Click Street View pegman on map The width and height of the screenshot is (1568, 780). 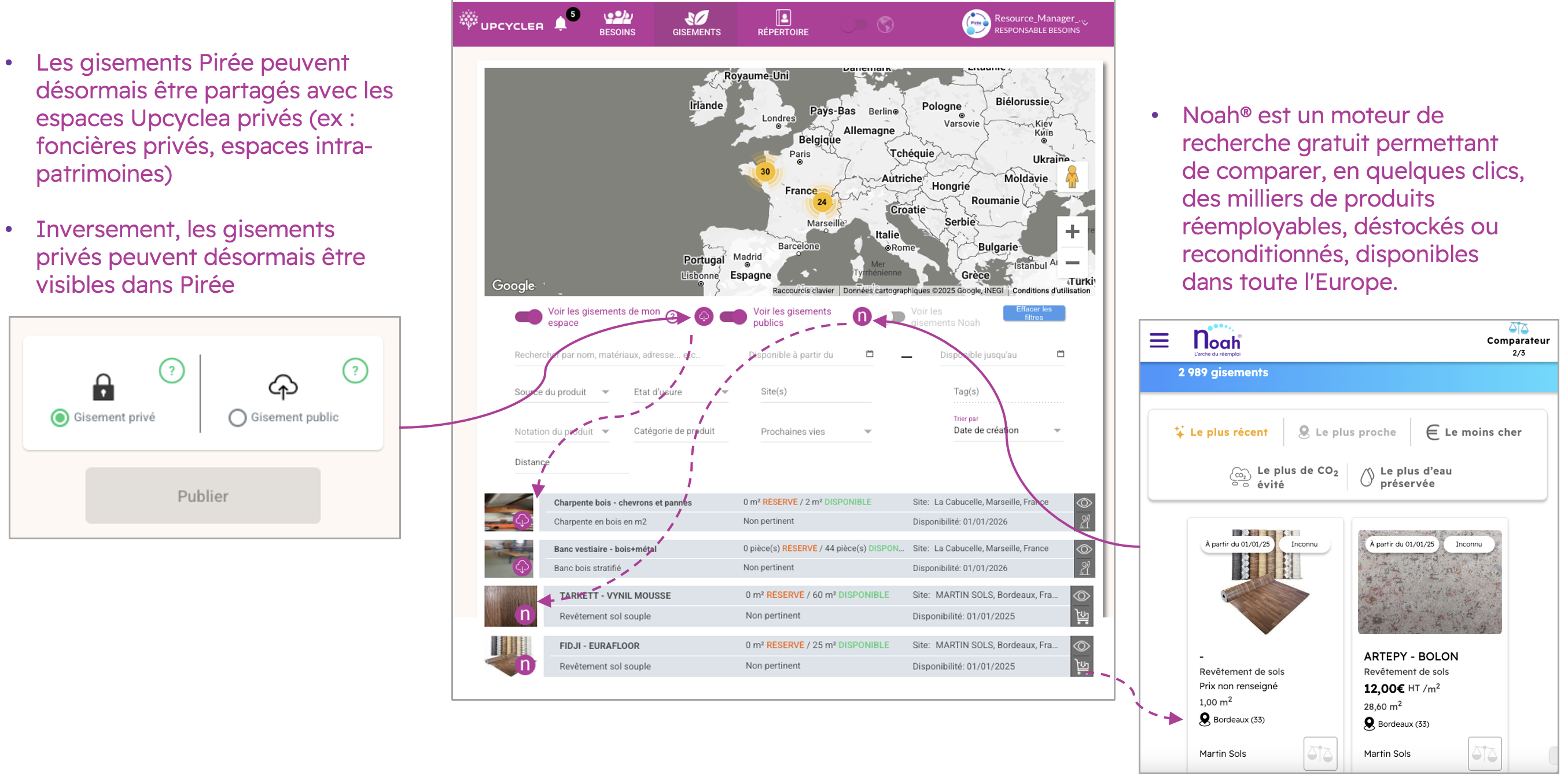1072,177
